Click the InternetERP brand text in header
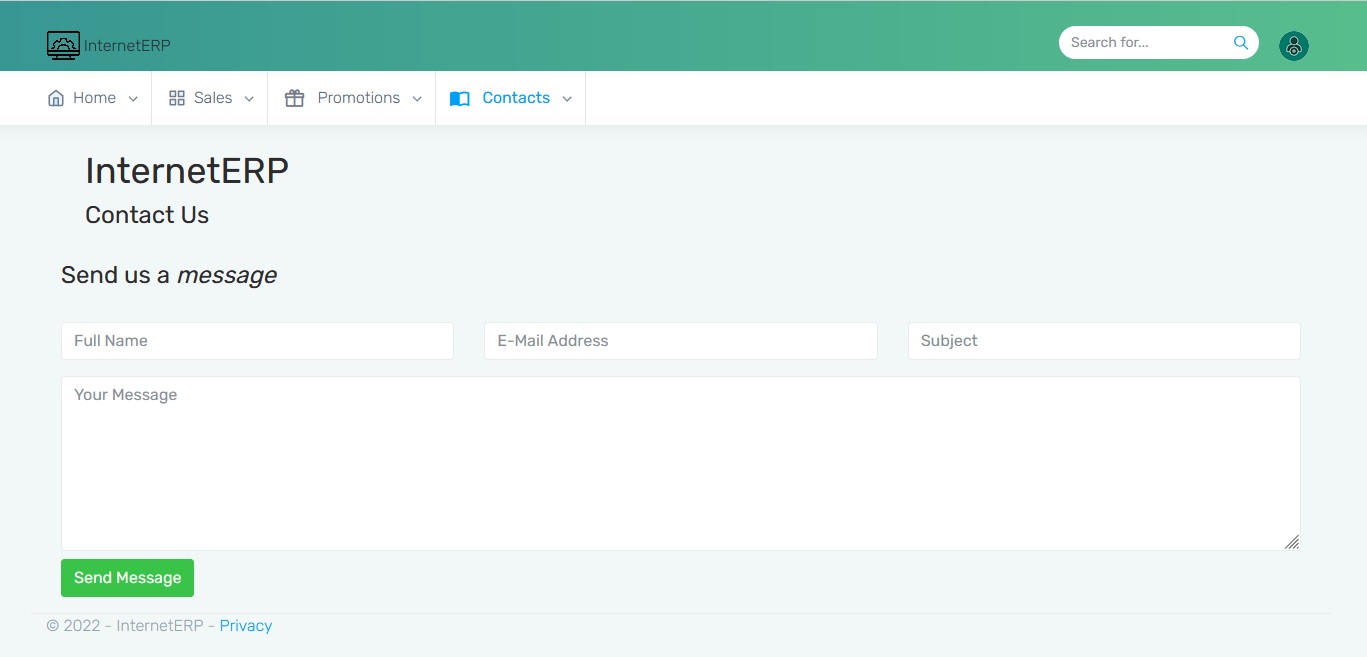The width and height of the screenshot is (1367, 657). point(127,46)
